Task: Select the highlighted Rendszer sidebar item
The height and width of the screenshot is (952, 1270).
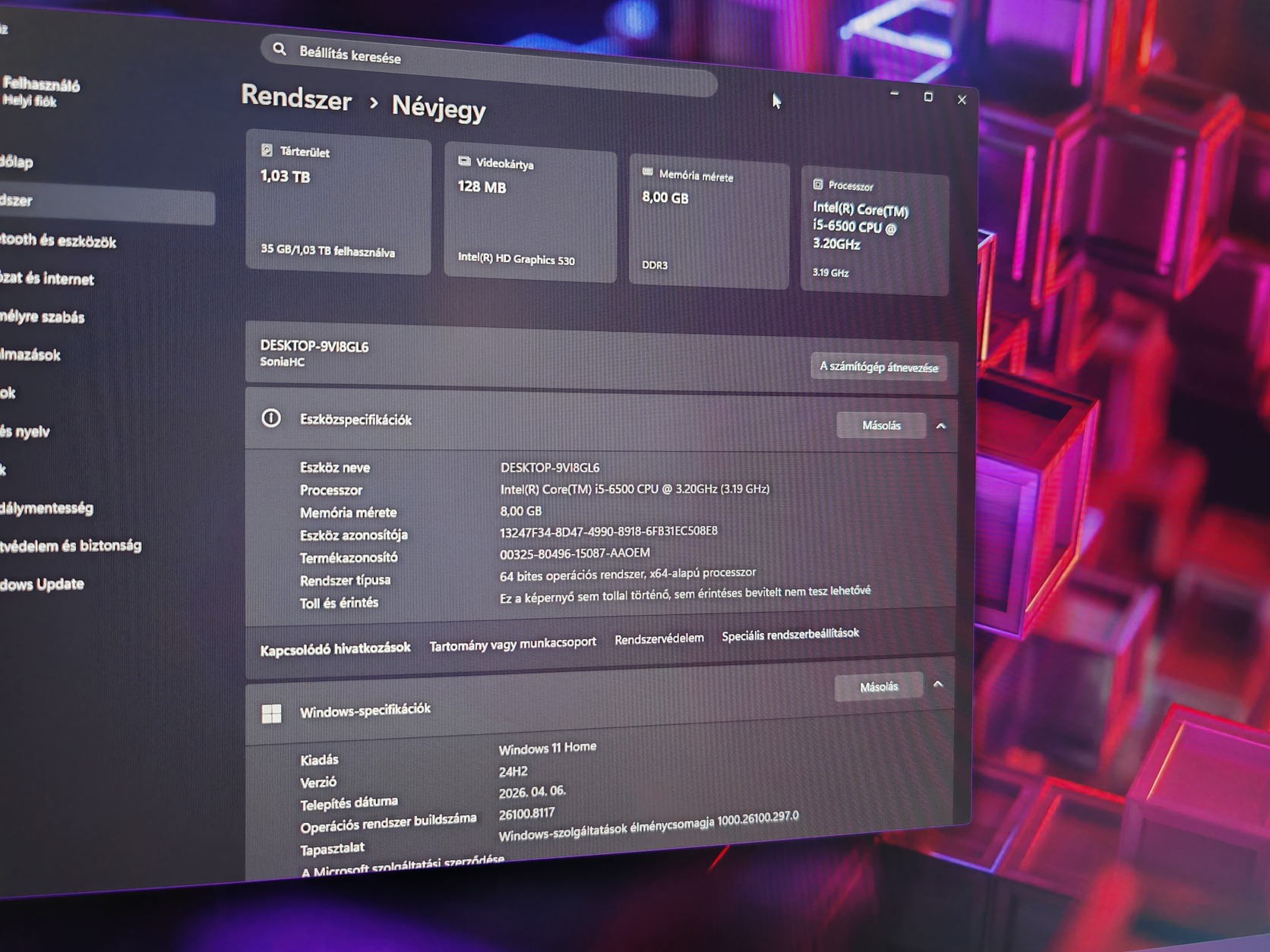Action: pos(106,202)
